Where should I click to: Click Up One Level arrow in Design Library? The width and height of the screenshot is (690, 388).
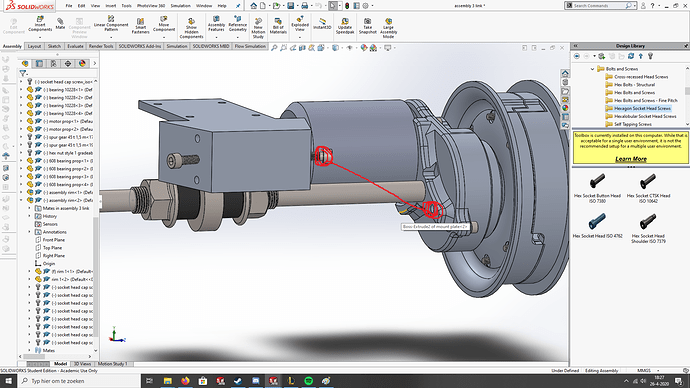(x=641, y=56)
